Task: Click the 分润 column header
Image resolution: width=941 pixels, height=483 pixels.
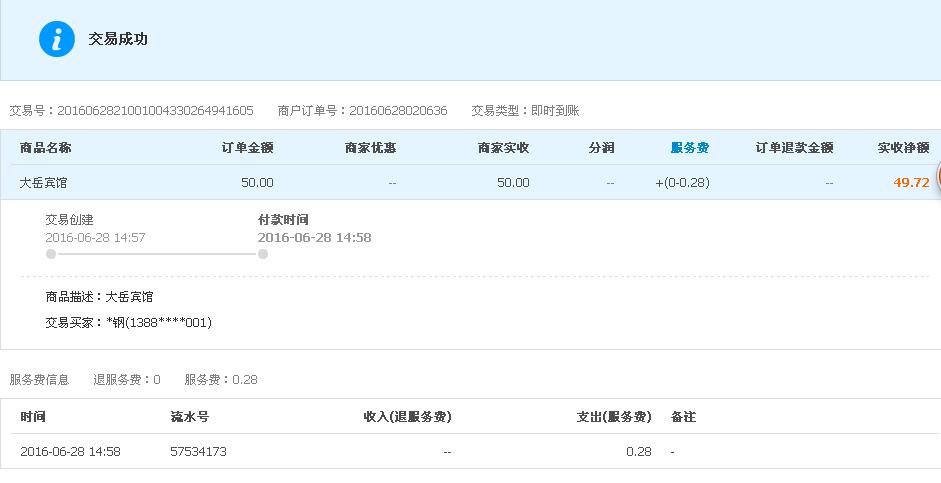Action: (x=601, y=148)
